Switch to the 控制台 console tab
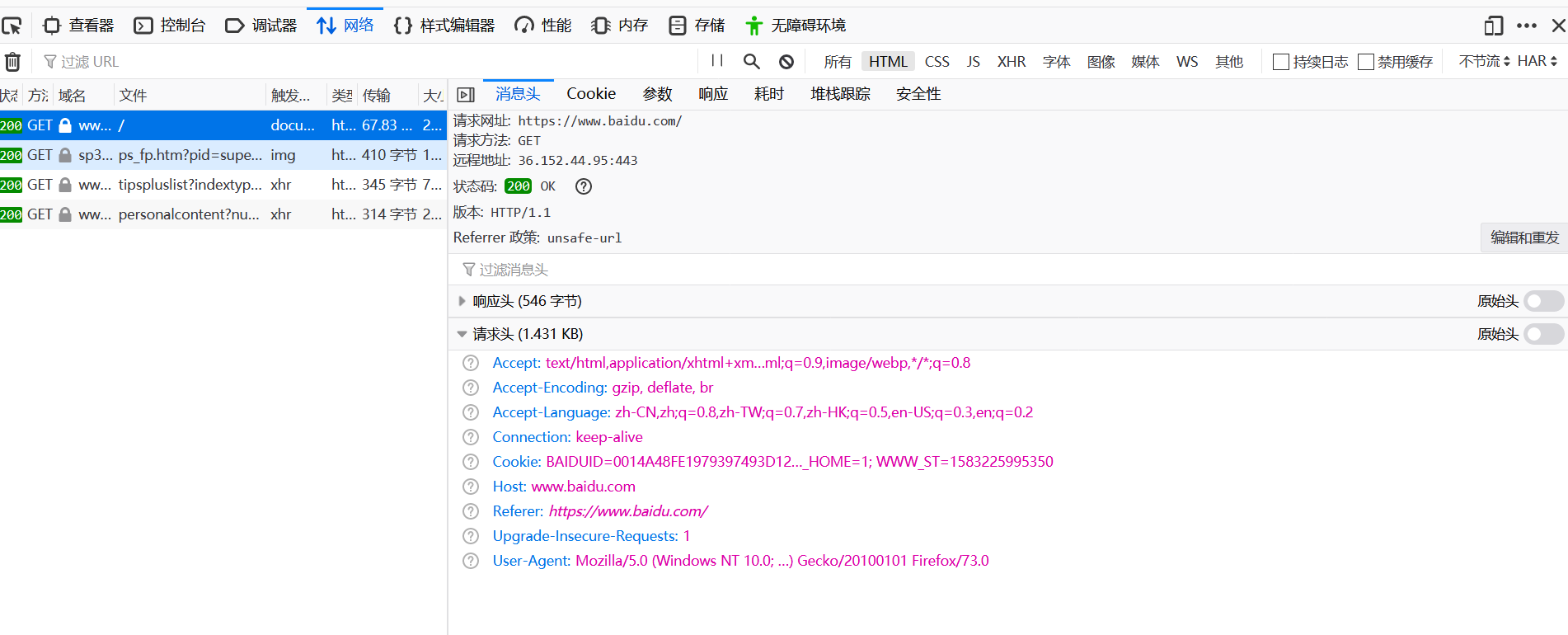 (170, 26)
